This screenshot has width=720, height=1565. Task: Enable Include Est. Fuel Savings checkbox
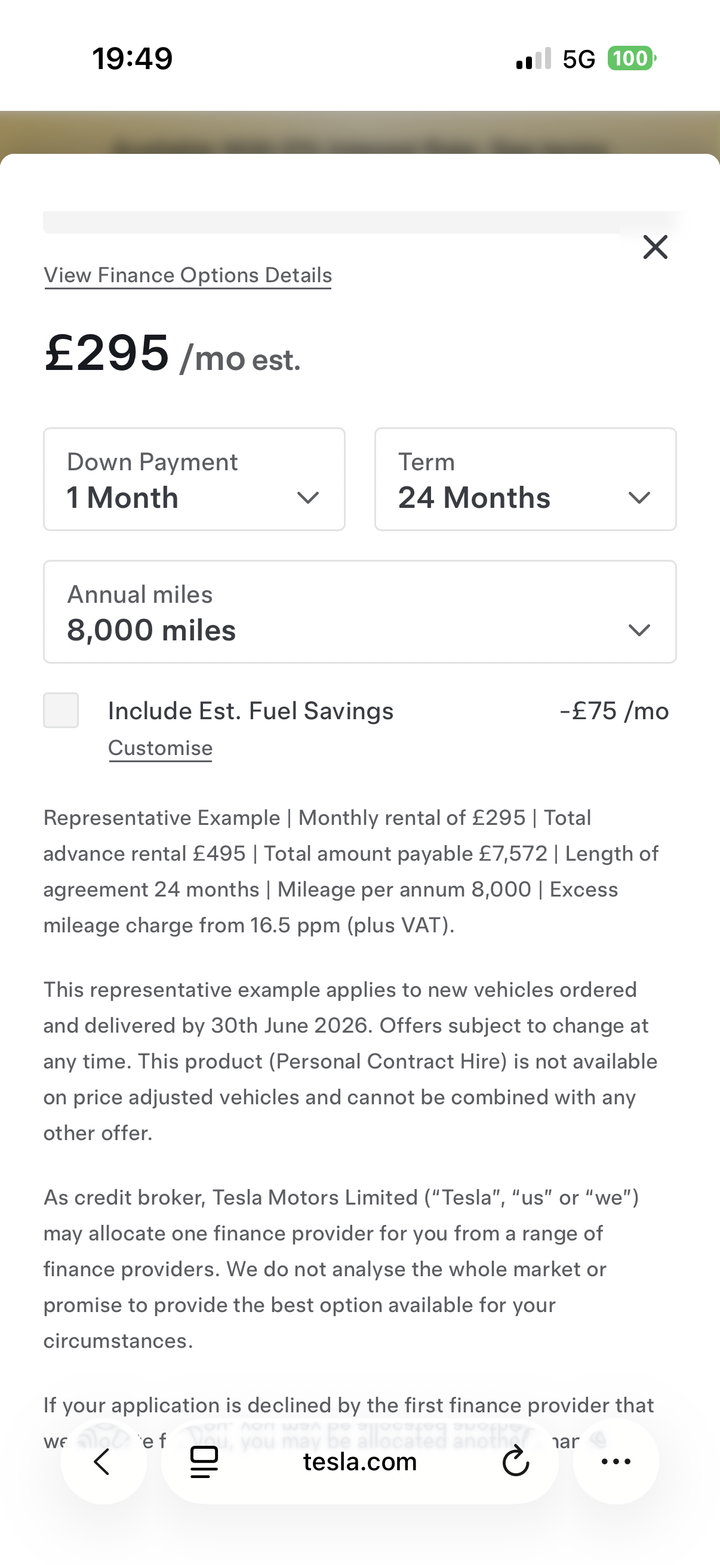point(61,711)
